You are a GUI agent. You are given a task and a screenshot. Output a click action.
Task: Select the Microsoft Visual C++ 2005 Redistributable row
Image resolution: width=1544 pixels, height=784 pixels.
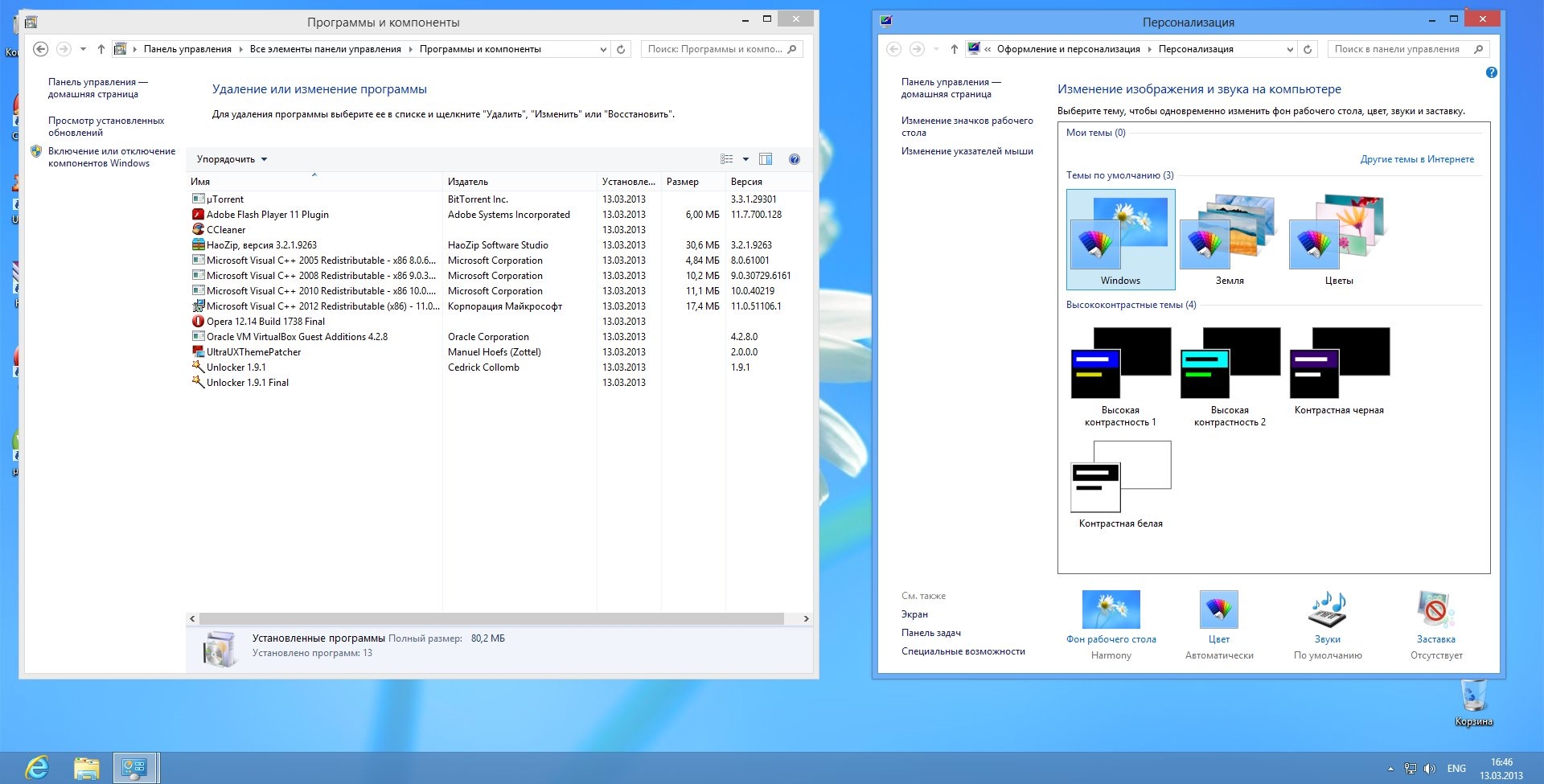[499, 260]
